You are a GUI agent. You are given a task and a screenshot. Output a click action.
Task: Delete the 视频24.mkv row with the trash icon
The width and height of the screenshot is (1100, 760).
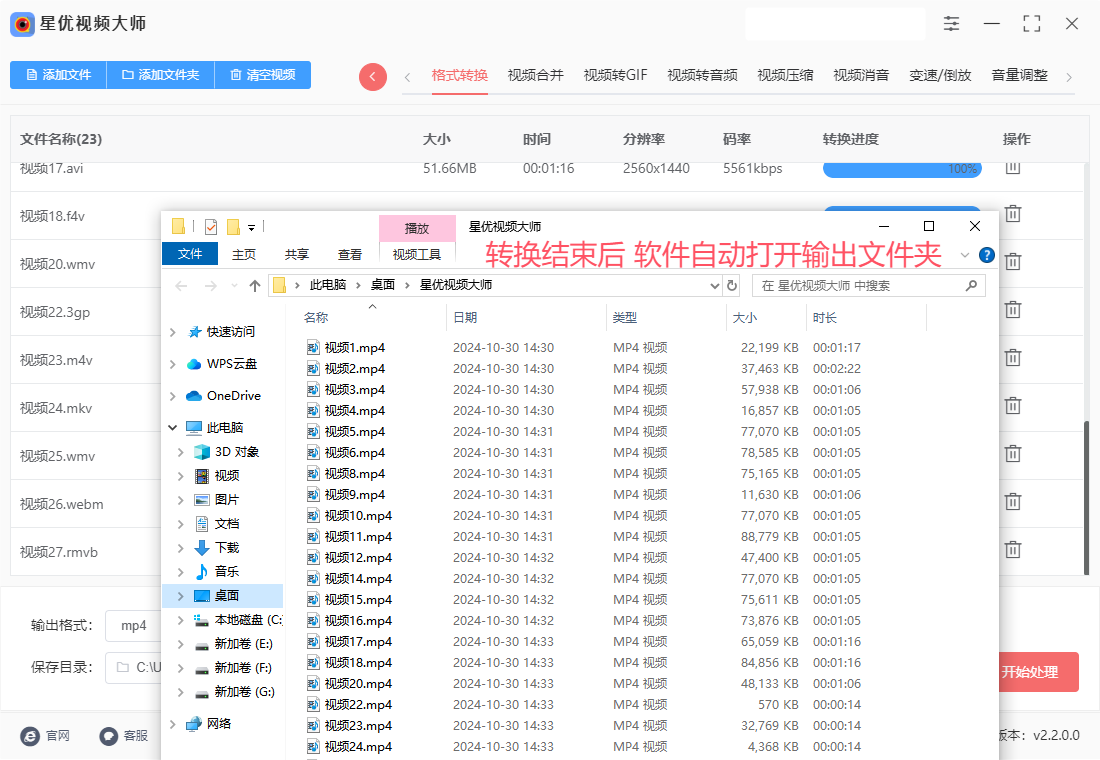click(x=1012, y=406)
